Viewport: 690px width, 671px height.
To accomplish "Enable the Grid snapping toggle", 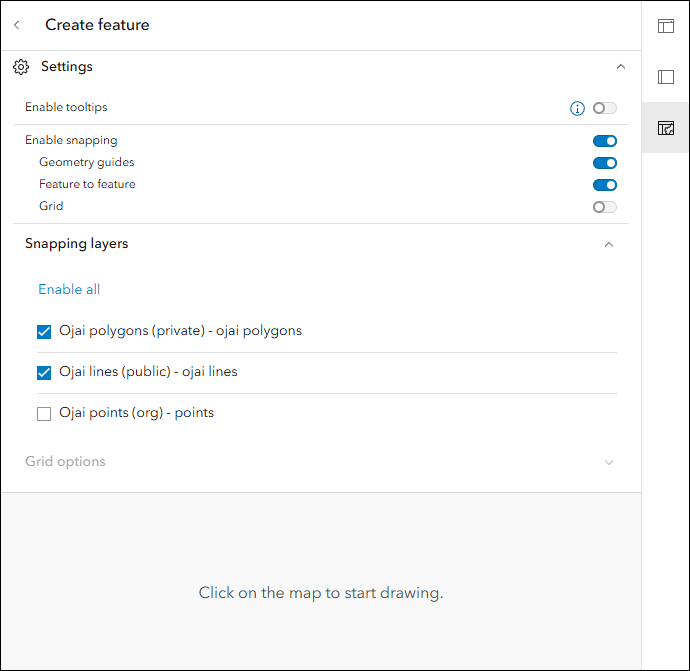I will point(604,207).
